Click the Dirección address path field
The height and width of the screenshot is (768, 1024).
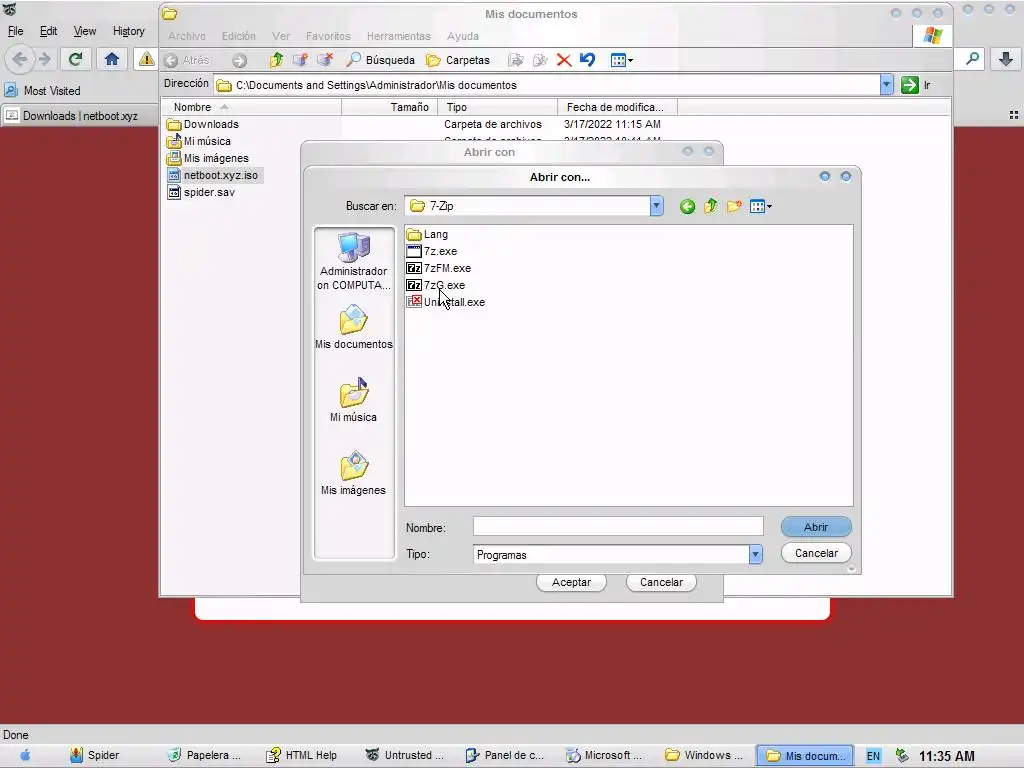[x=547, y=85]
